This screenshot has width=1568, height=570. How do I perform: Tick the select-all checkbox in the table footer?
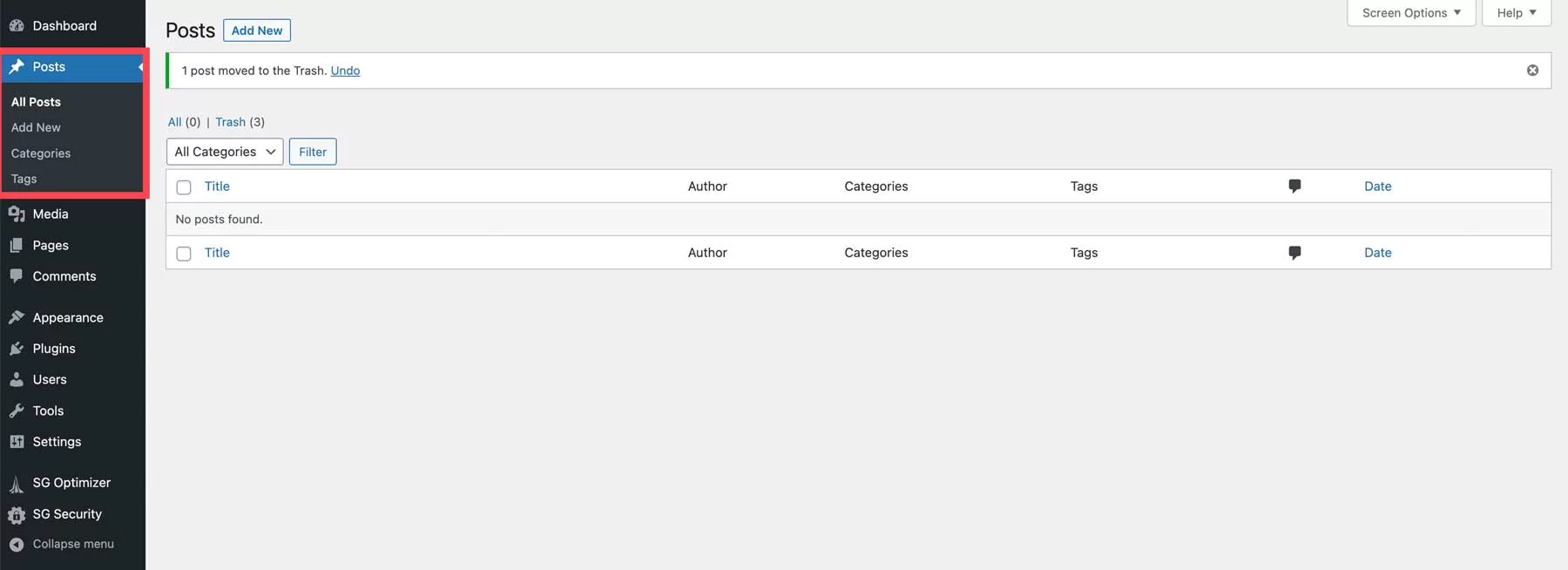pos(184,254)
